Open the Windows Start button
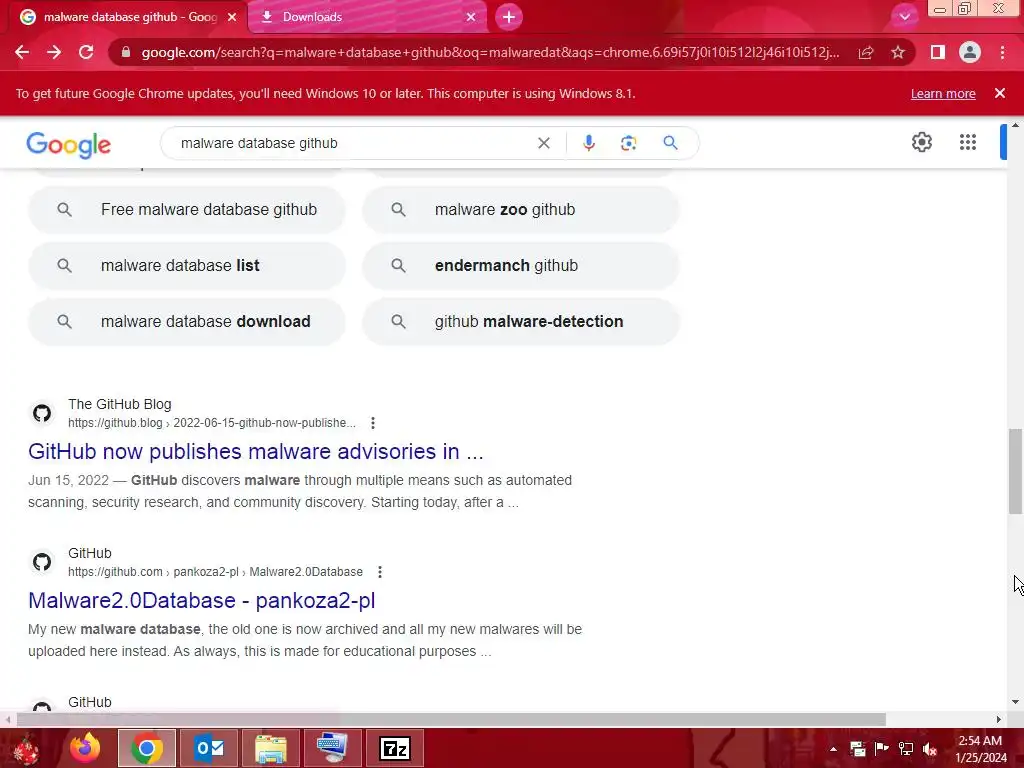The image size is (1024, 768). pyautogui.click(x=26, y=748)
